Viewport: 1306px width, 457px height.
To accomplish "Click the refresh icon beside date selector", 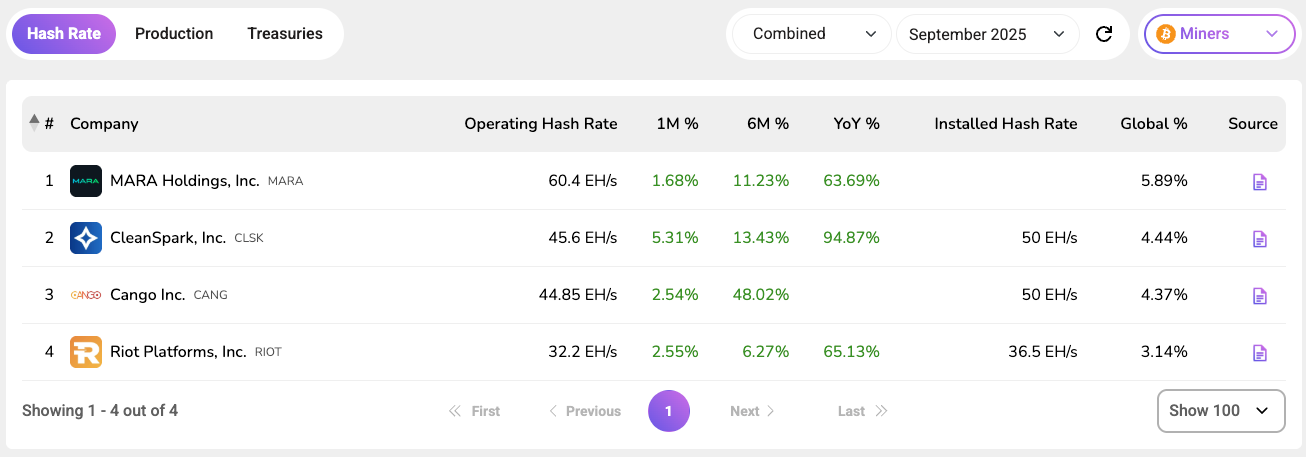I will [1104, 34].
